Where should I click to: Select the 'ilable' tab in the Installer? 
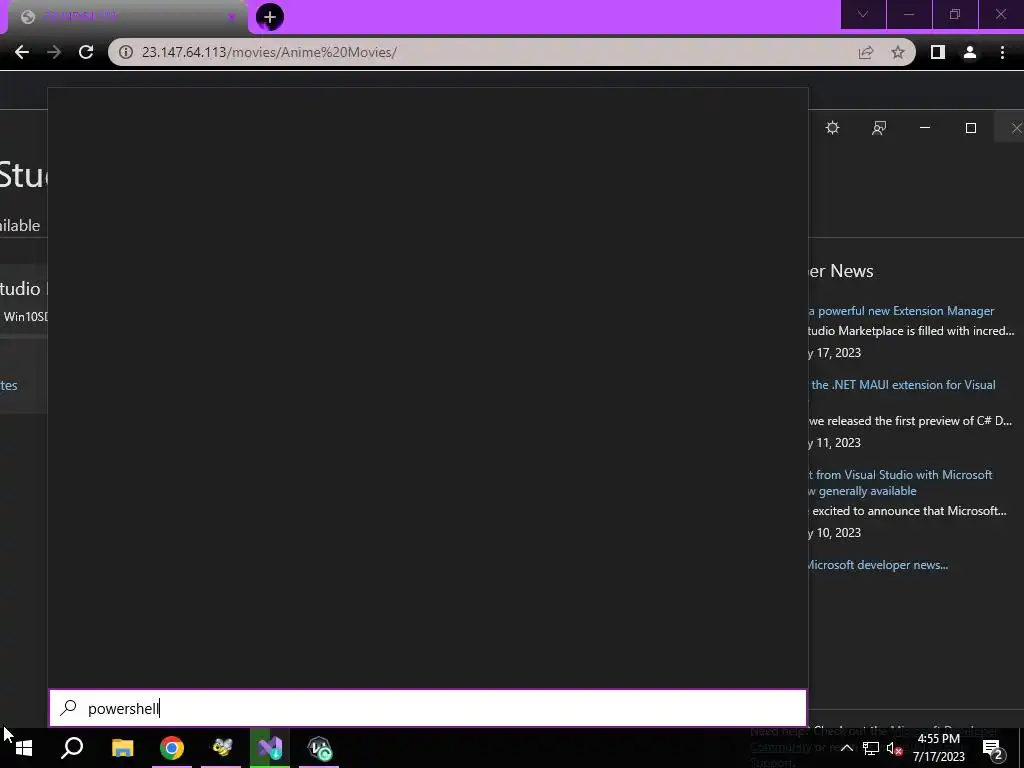pyautogui.click(x=20, y=225)
